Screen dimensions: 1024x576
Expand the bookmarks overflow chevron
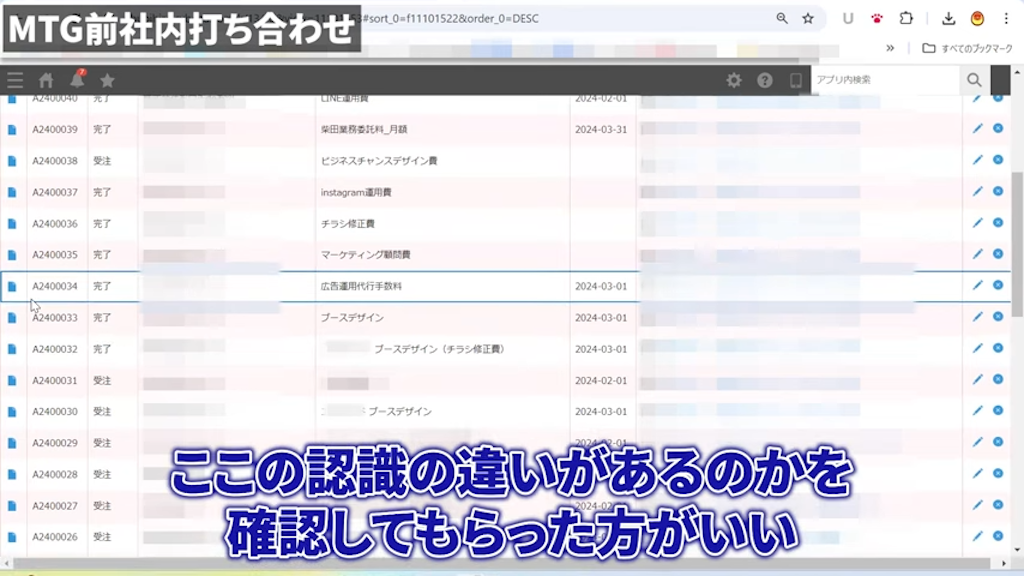tap(890, 47)
